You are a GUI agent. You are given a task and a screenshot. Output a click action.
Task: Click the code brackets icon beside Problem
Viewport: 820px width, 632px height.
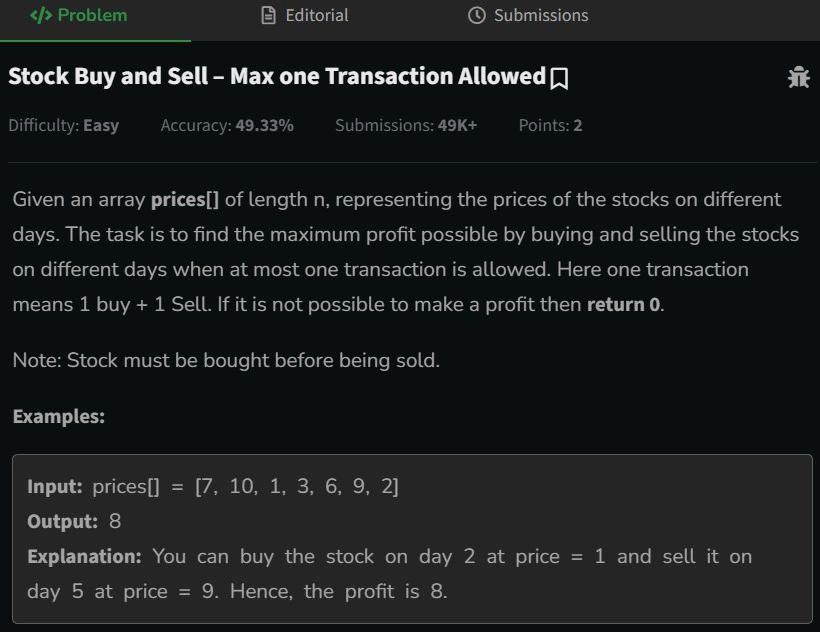(x=41, y=15)
